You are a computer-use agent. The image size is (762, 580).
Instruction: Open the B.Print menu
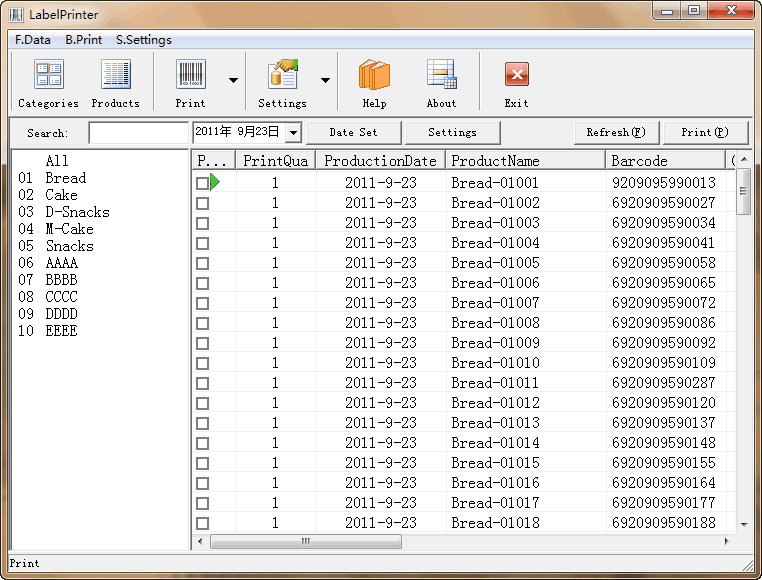tap(84, 40)
